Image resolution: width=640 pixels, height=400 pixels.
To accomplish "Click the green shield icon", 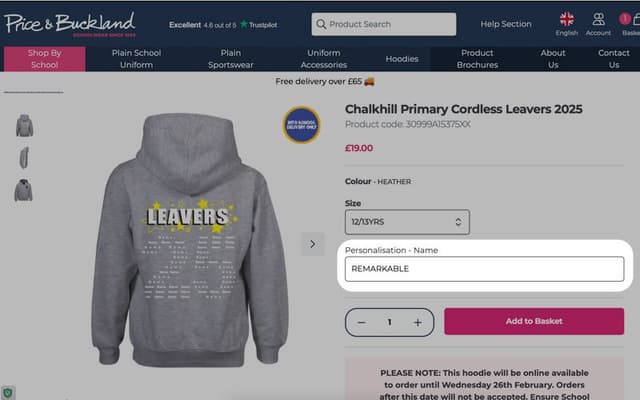I will (x=8, y=393).
